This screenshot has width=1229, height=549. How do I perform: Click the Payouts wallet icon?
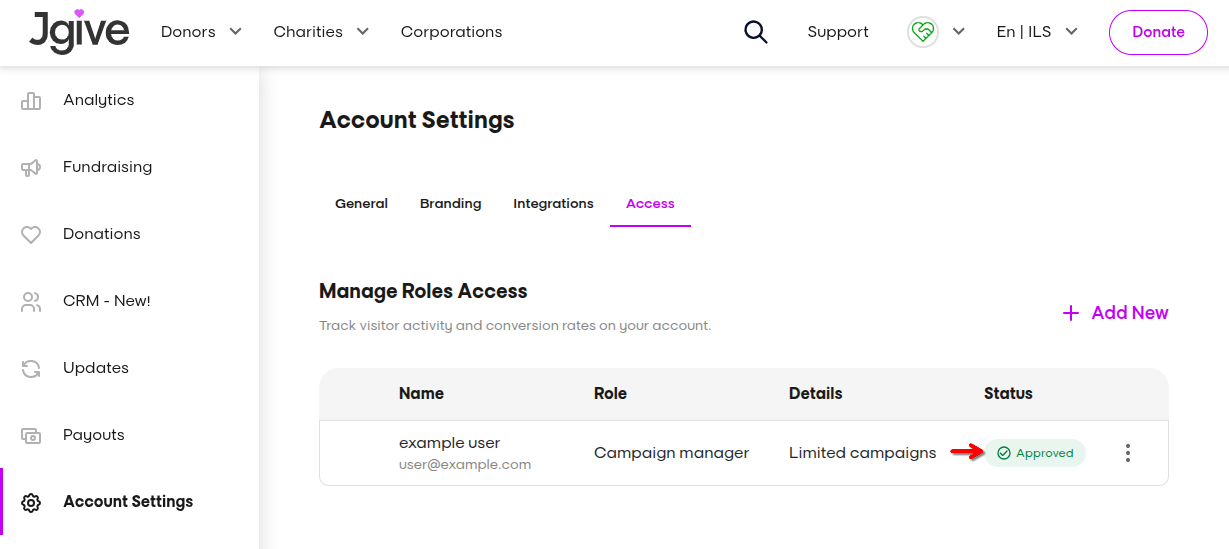coord(31,435)
